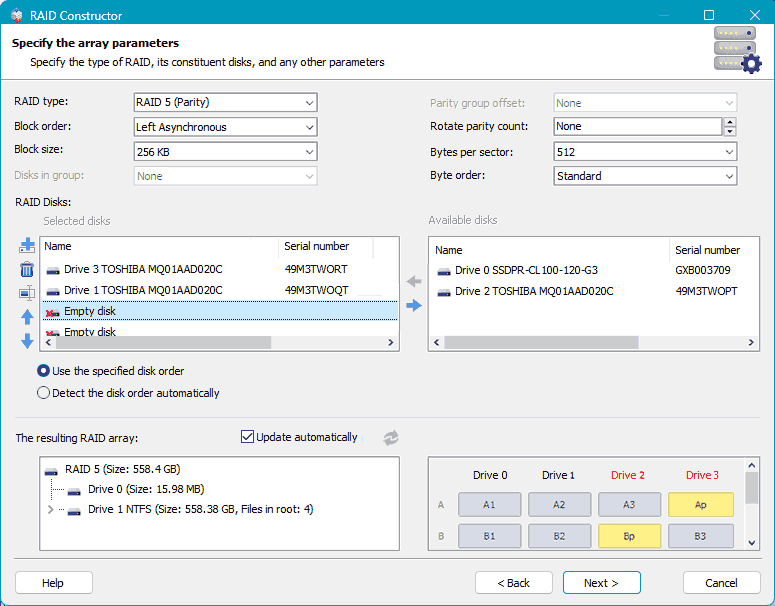The width and height of the screenshot is (775, 606).
Task: Click the B3 block in layout
Action: coord(701,536)
